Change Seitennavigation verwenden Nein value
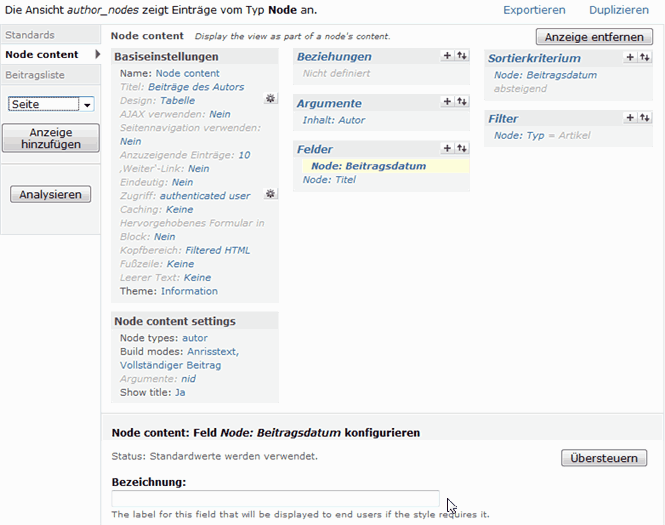 pyautogui.click(x=130, y=141)
